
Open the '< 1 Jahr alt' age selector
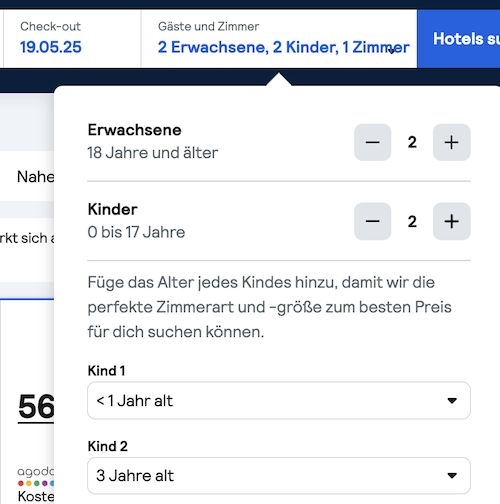point(279,400)
